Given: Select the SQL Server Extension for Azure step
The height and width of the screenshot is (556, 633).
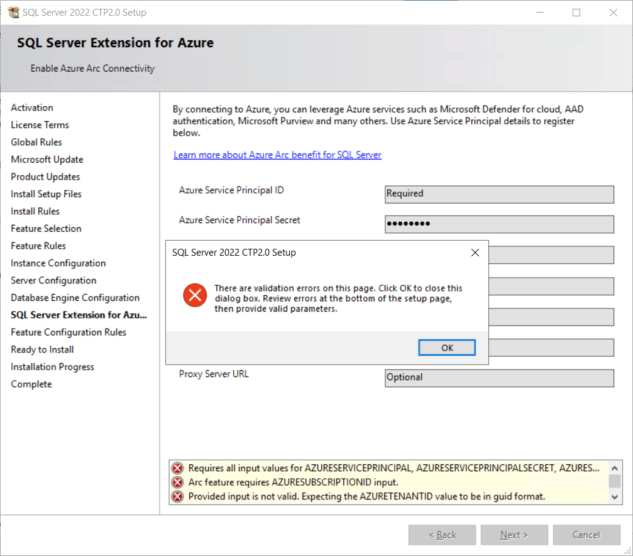Looking at the screenshot, I should [x=79, y=315].
